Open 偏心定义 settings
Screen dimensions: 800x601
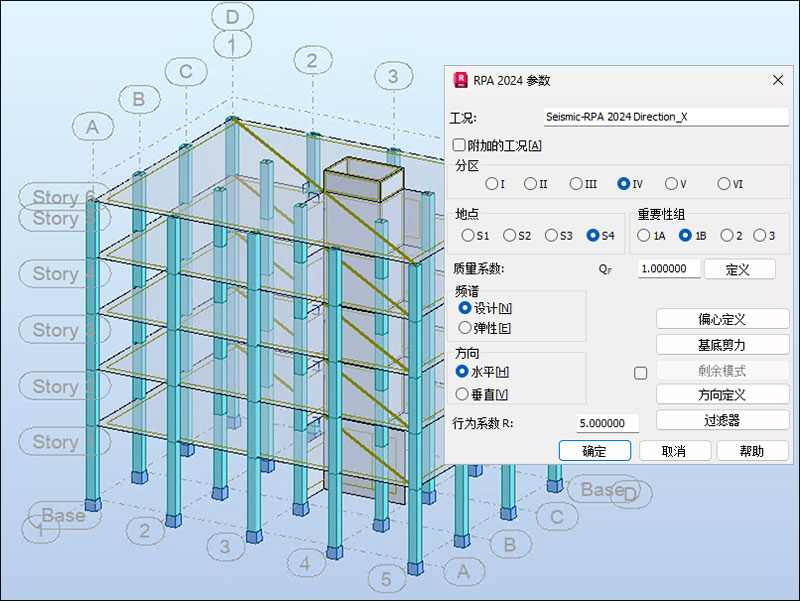[722, 319]
